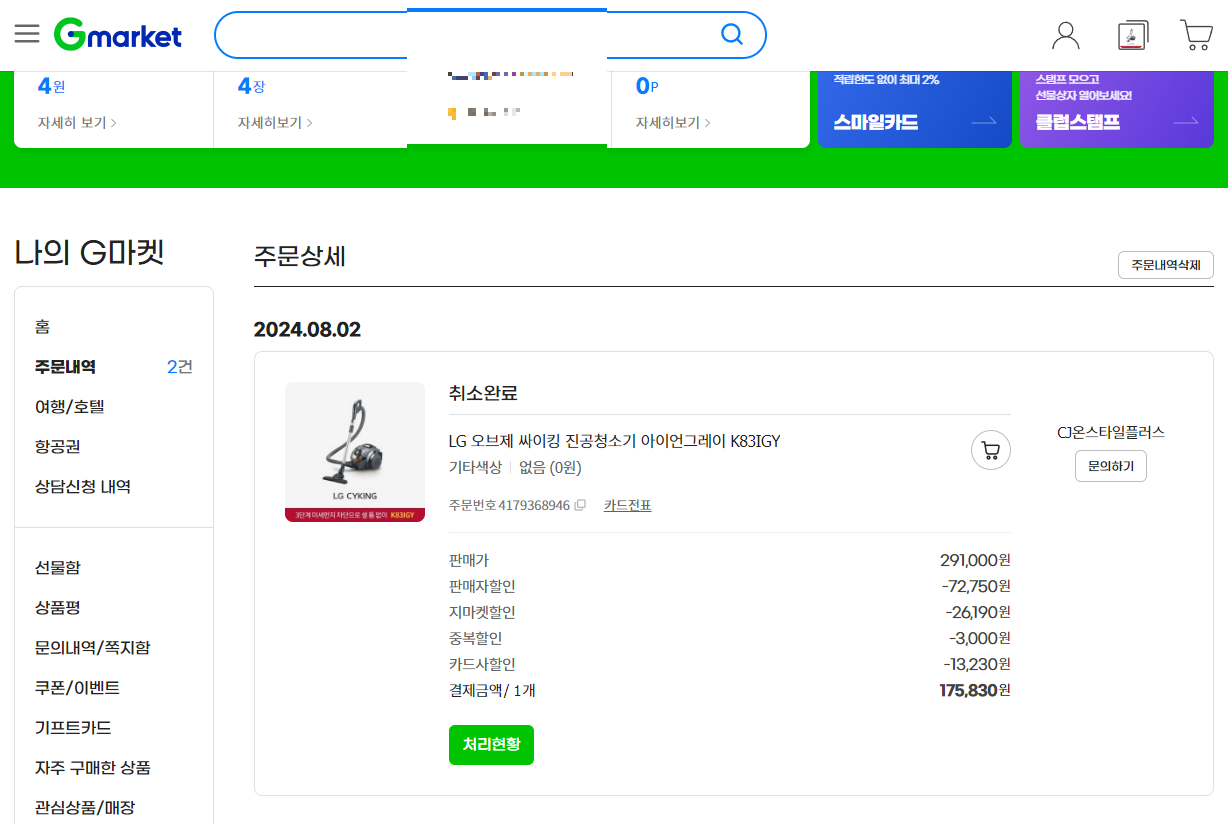This screenshot has width=1228, height=824.
Task: Click the search magnifier icon
Action: pyautogui.click(x=732, y=35)
